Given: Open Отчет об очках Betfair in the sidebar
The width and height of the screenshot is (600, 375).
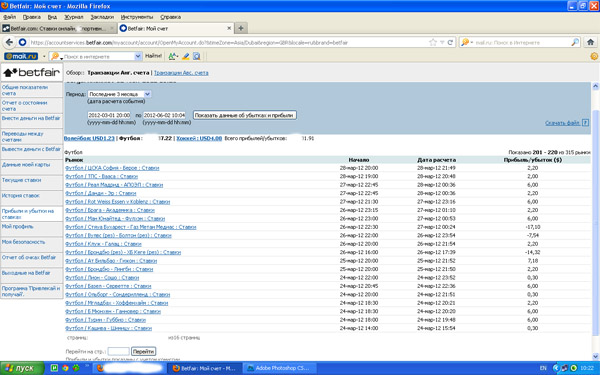Looking at the screenshot, I should pos(29,257).
